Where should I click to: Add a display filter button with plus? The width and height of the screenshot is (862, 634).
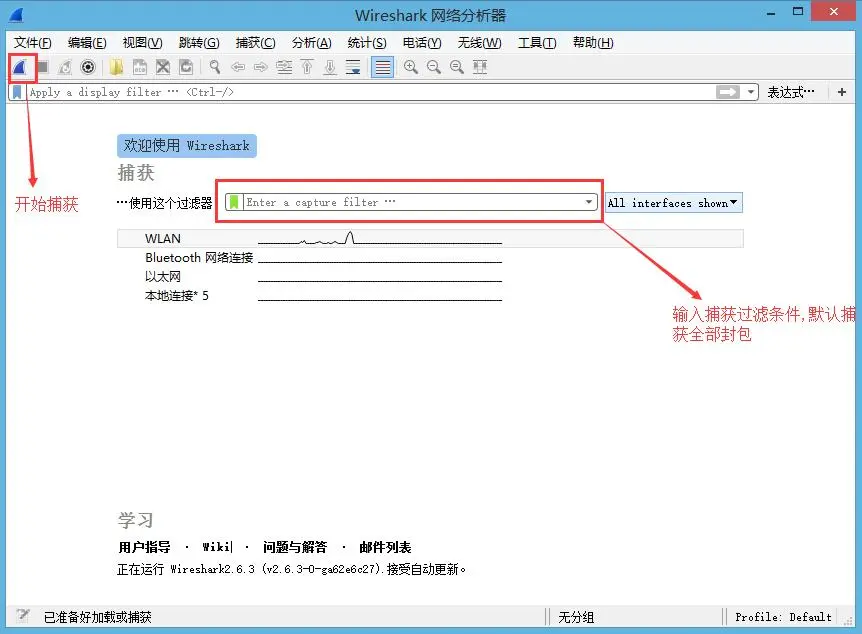[x=842, y=92]
